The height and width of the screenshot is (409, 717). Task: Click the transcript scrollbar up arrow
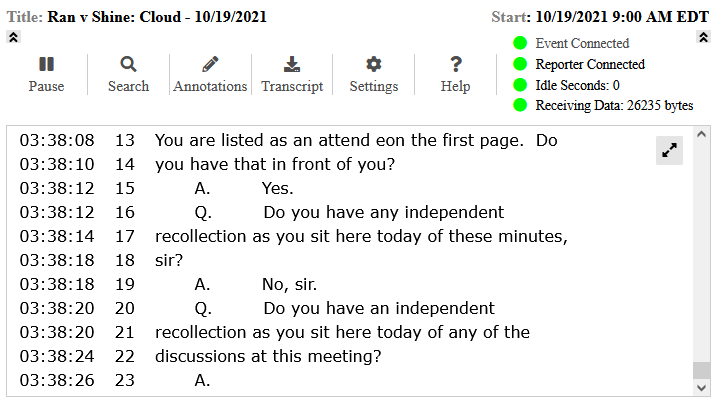coord(701,135)
